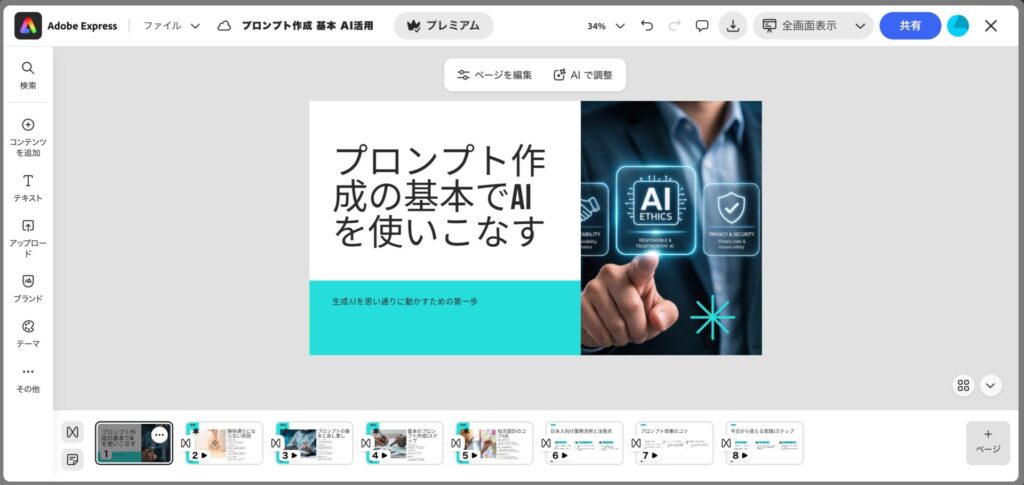This screenshot has height=485, width=1024.
Task: Click the プレミアム upgrade button
Action: [443, 26]
